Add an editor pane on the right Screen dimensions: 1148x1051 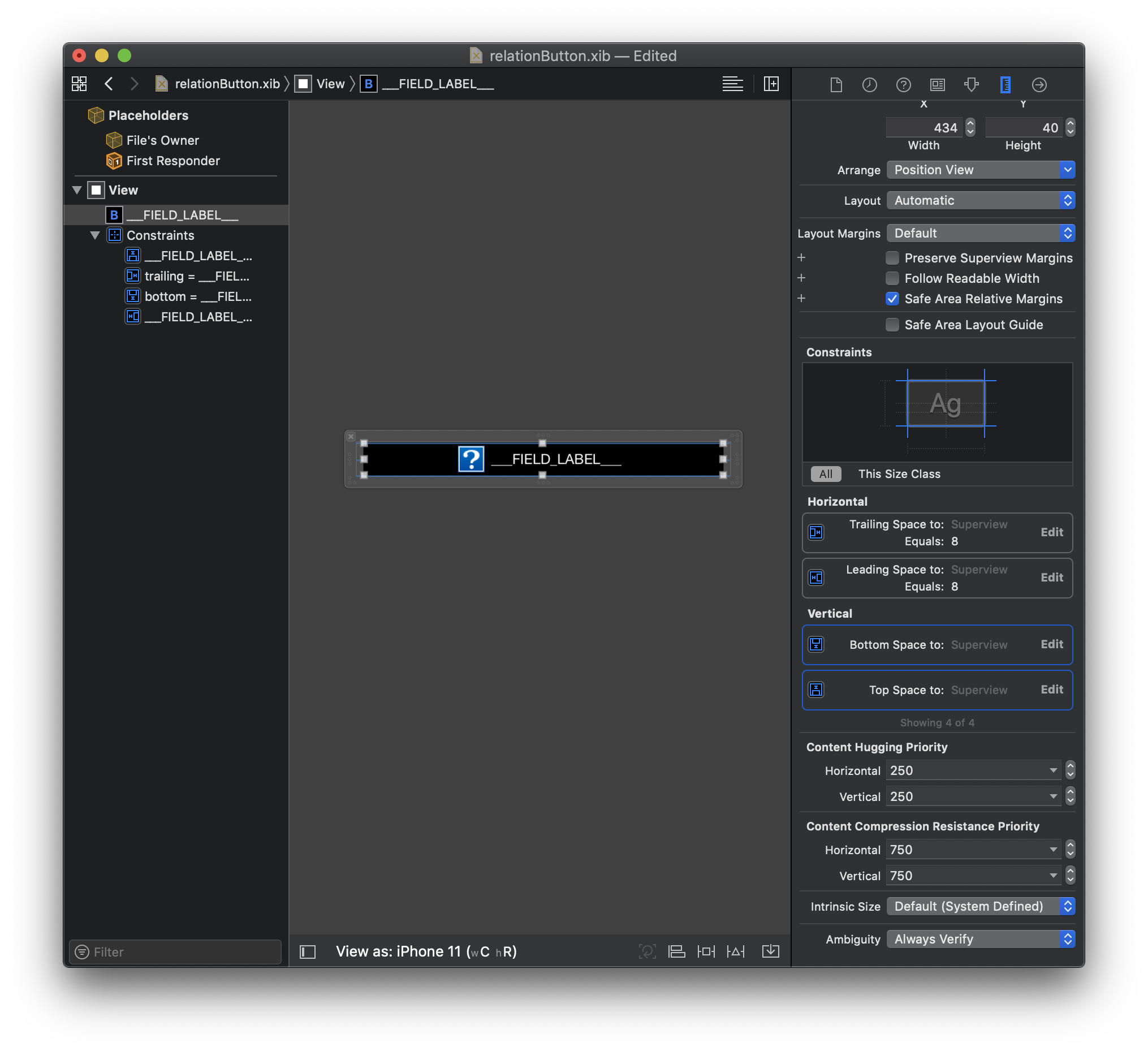(771, 84)
